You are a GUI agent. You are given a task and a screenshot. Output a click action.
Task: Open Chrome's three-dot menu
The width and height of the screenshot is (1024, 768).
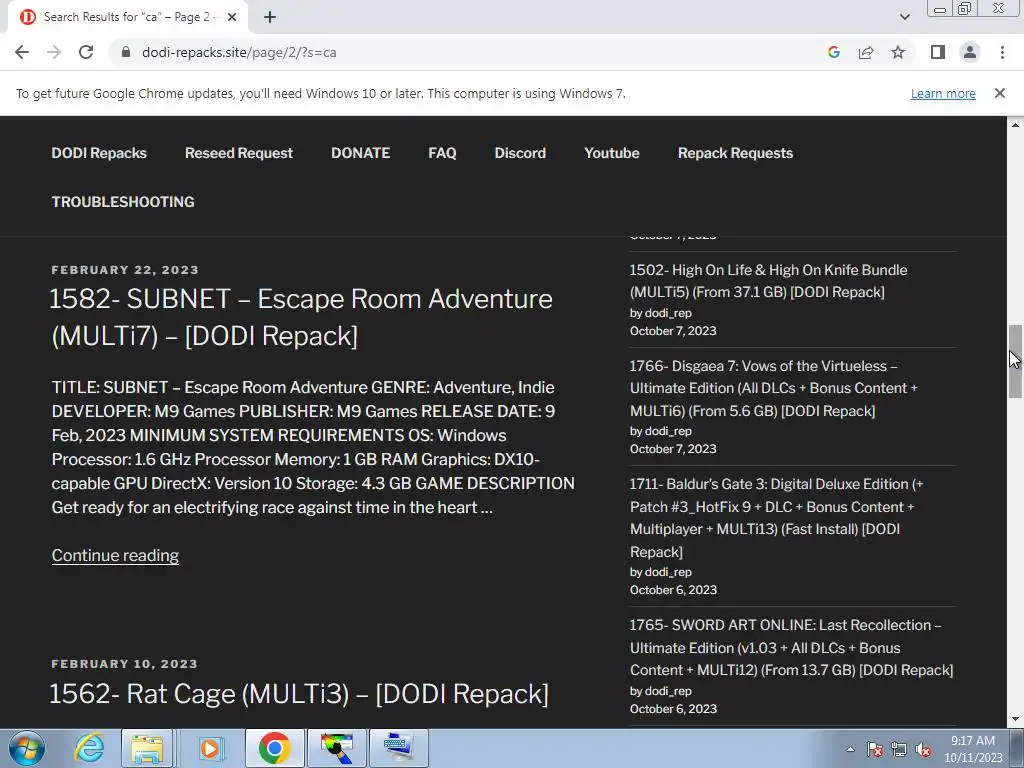point(1002,52)
